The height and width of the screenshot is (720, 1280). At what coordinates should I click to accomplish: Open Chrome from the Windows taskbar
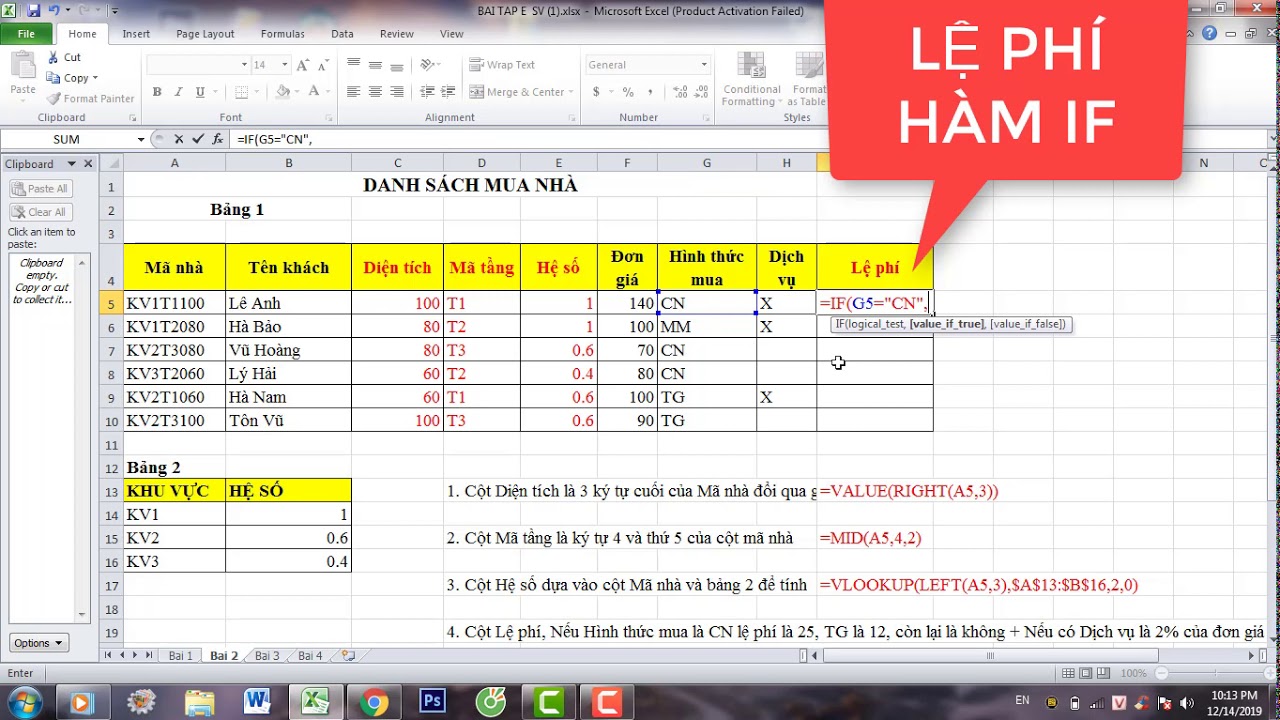(374, 701)
